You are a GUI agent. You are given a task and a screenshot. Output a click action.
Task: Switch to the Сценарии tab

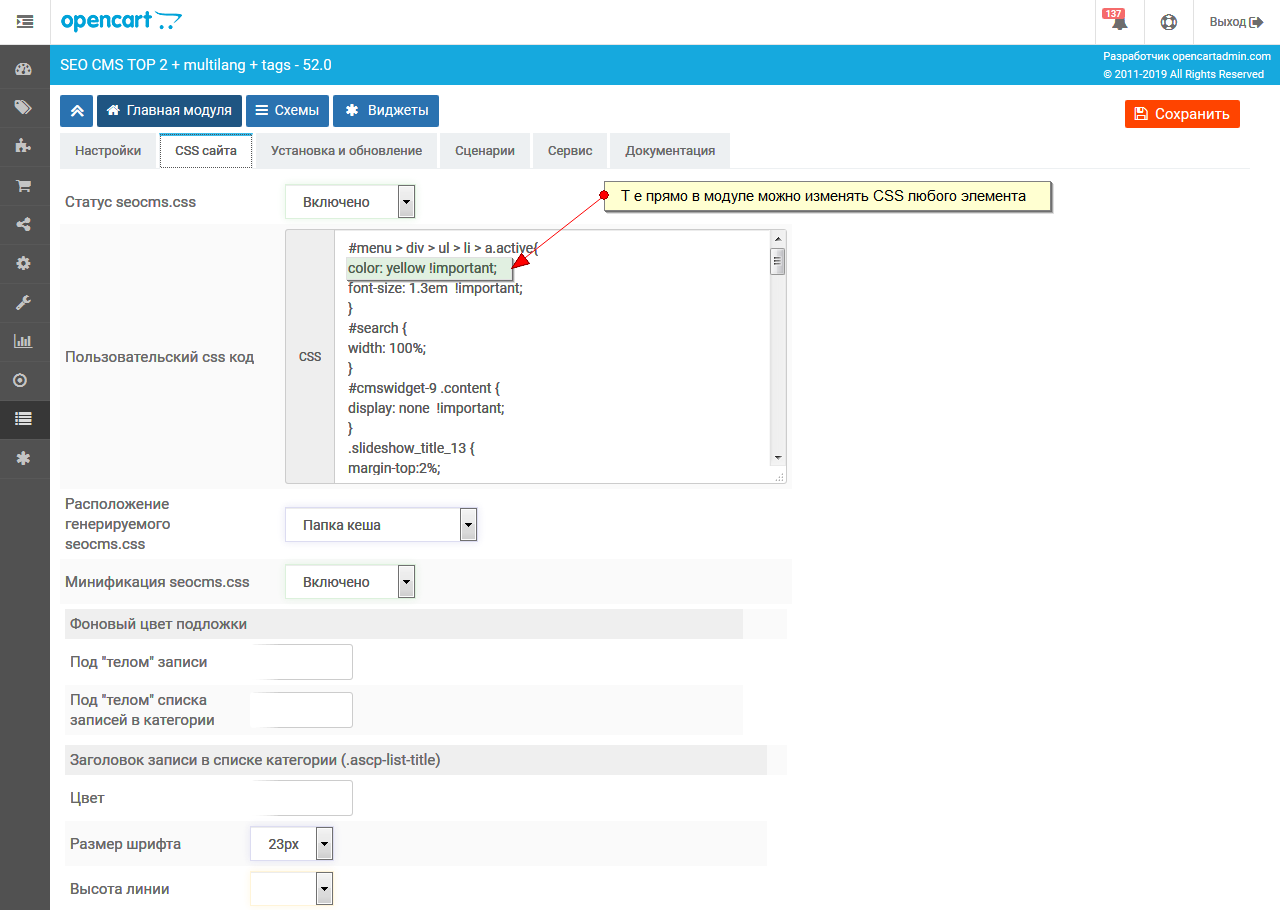coord(485,151)
